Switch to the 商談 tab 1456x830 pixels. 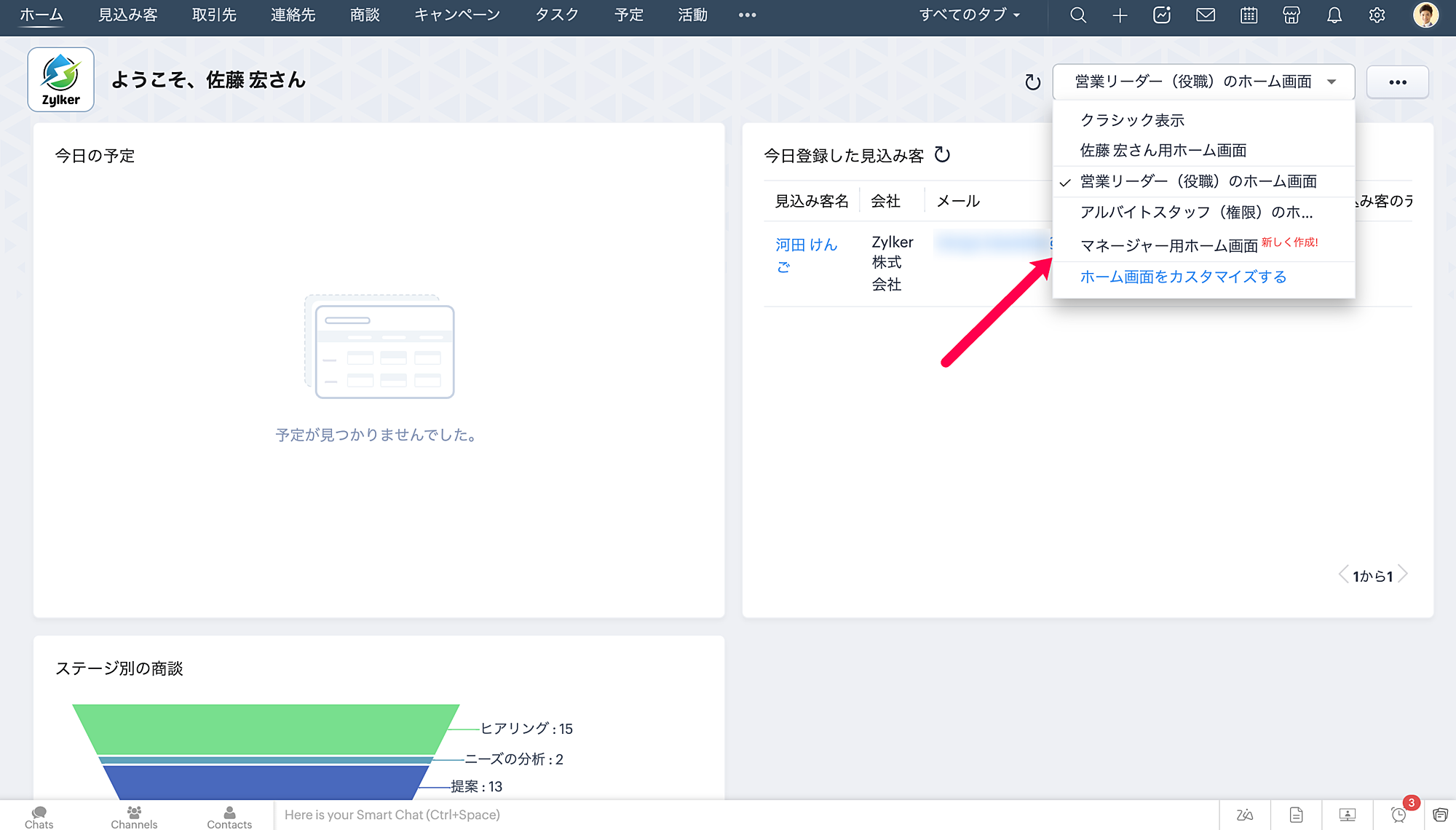point(365,15)
